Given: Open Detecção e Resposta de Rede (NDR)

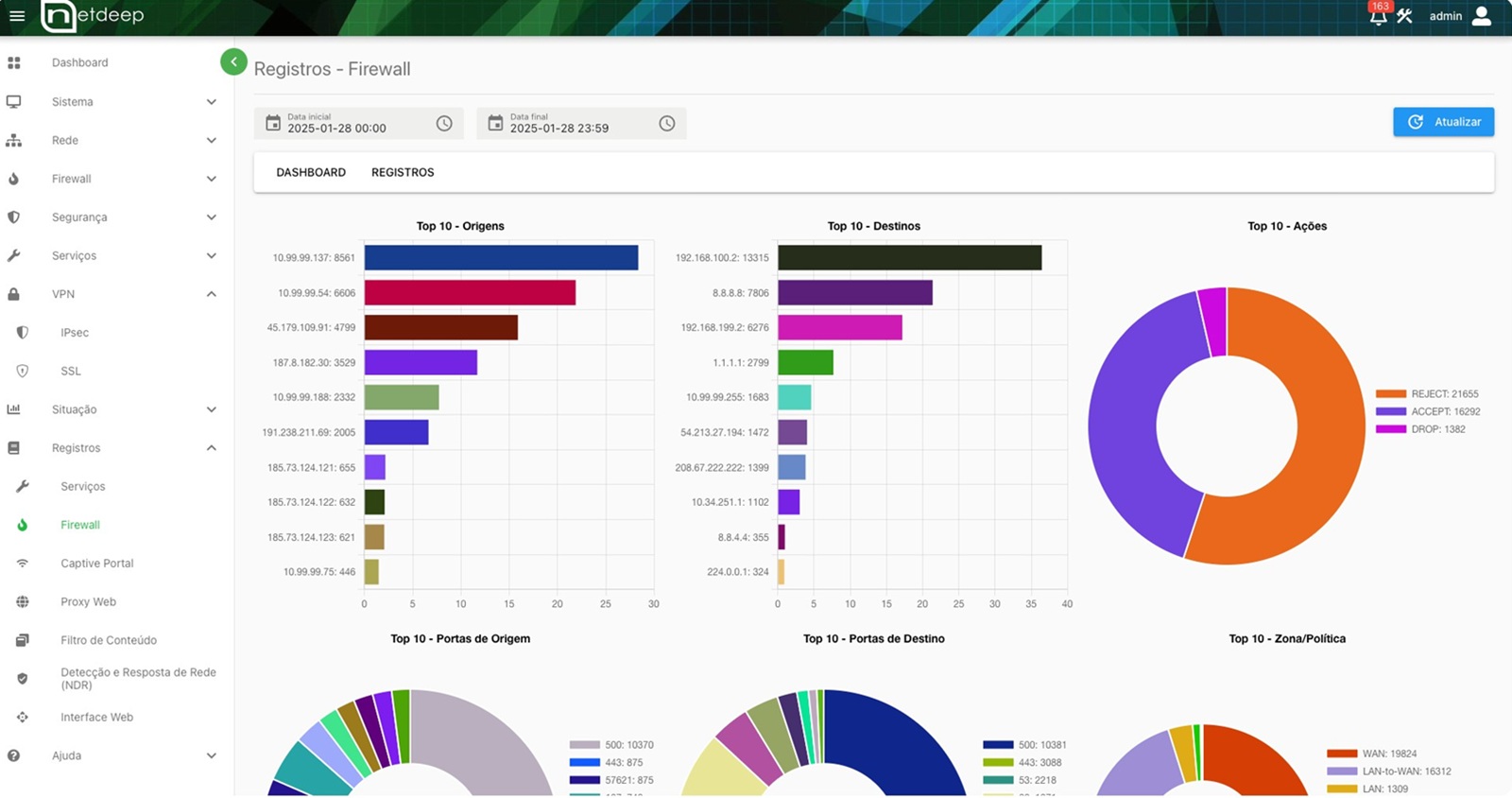Looking at the screenshot, I should click(138, 678).
